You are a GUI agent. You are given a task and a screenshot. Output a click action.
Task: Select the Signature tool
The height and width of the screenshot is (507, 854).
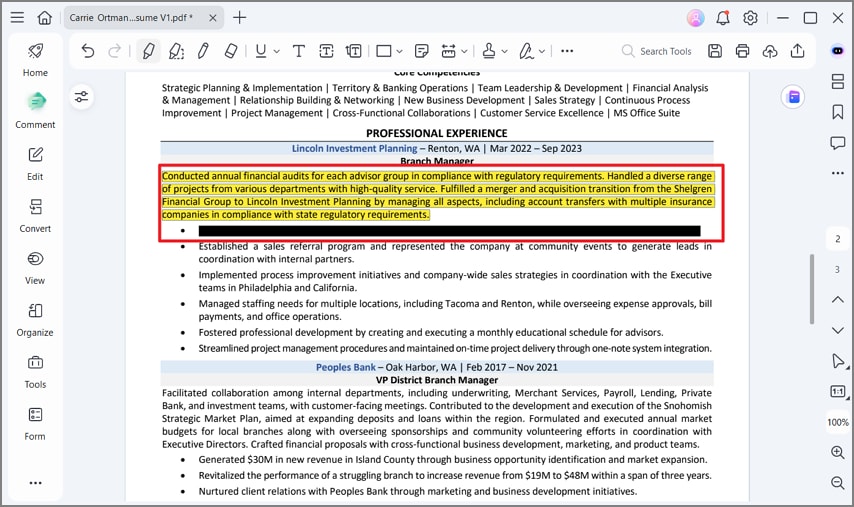click(526, 51)
